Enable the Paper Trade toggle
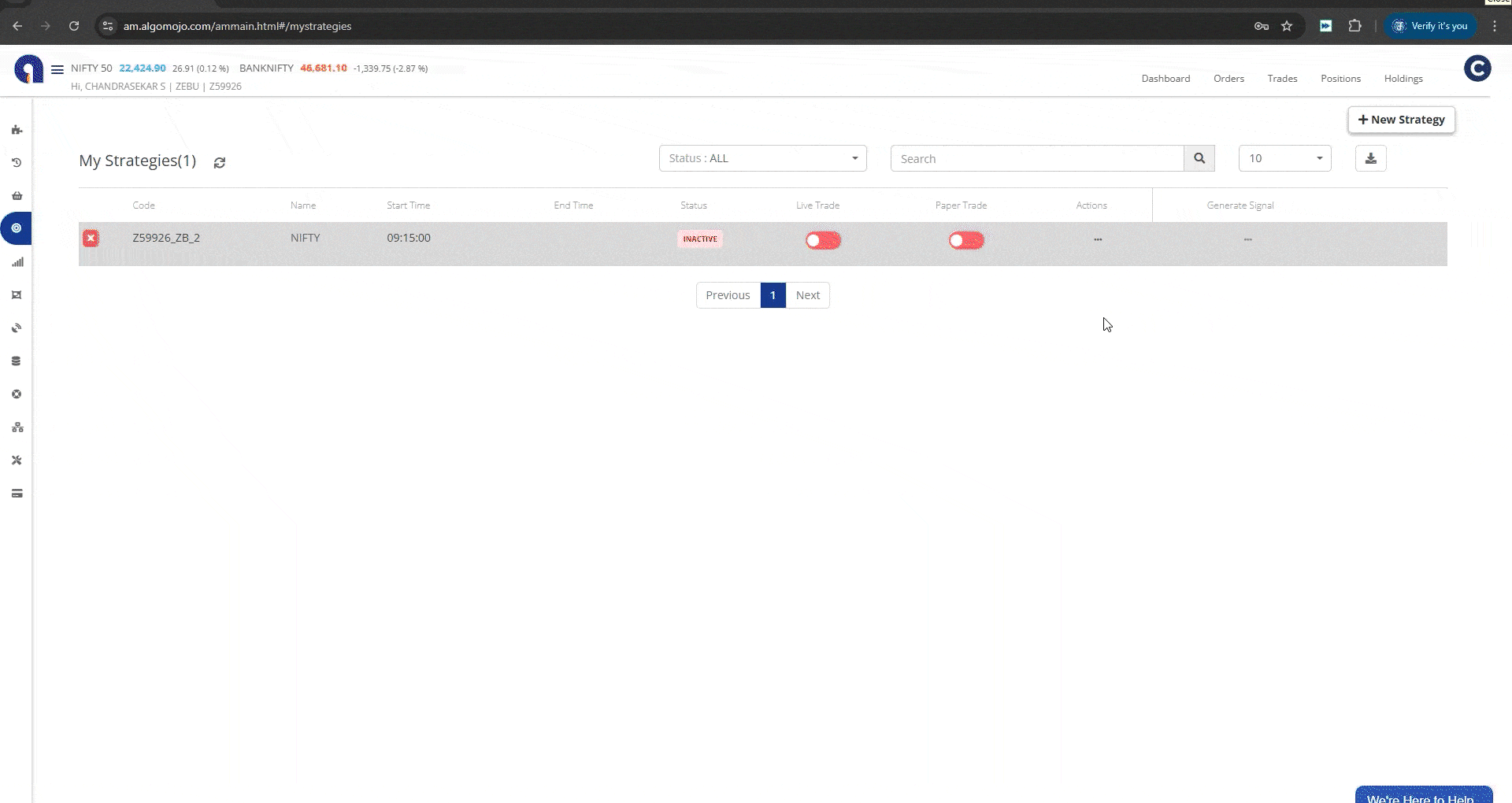 [x=965, y=240]
